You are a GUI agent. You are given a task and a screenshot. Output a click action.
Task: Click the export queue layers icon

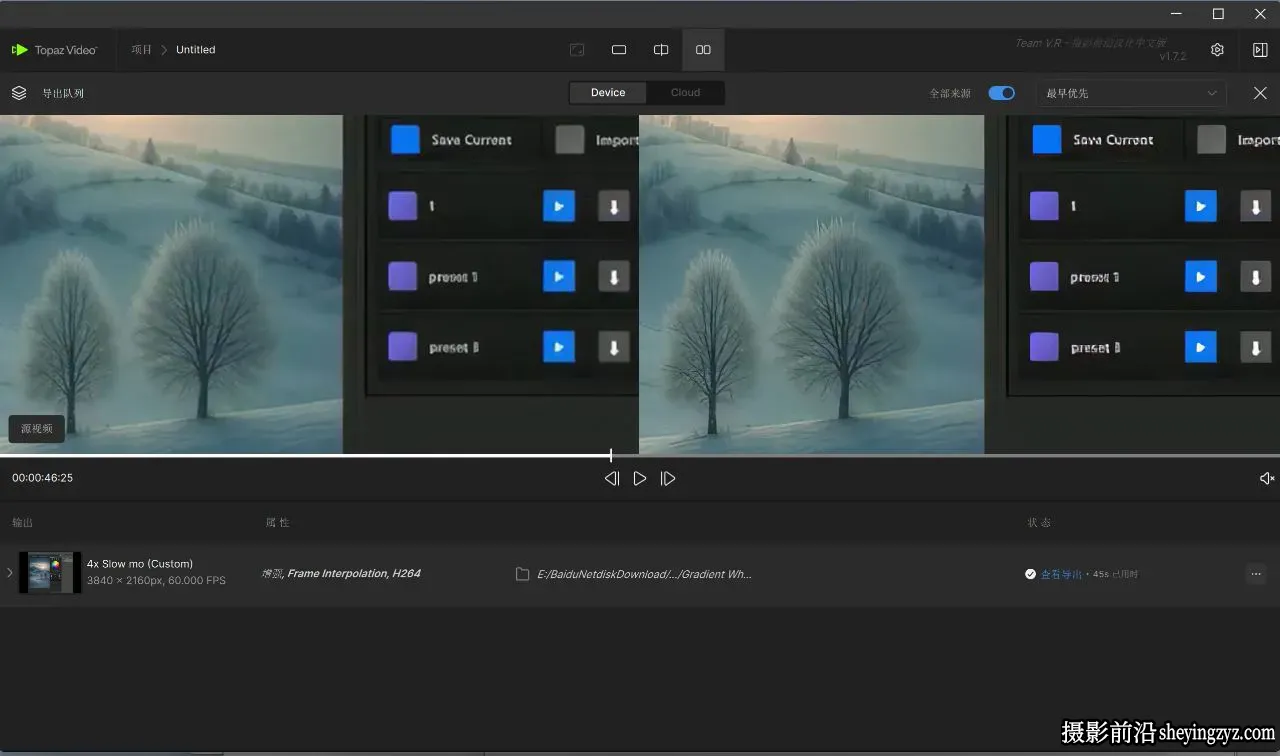[19, 93]
